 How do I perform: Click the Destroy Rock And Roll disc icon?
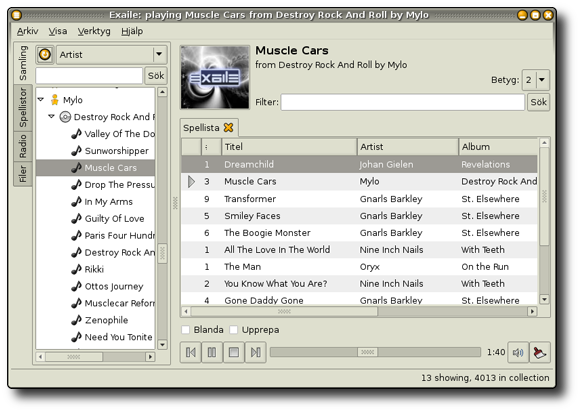(x=65, y=117)
